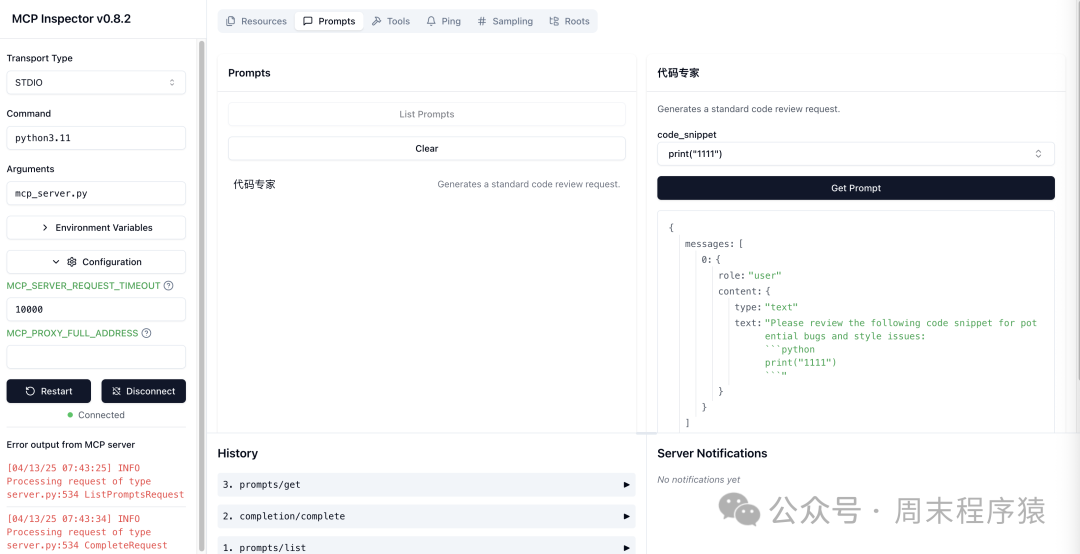1080x554 pixels.
Task: Open the code_snippet combo box
Action: (855, 154)
